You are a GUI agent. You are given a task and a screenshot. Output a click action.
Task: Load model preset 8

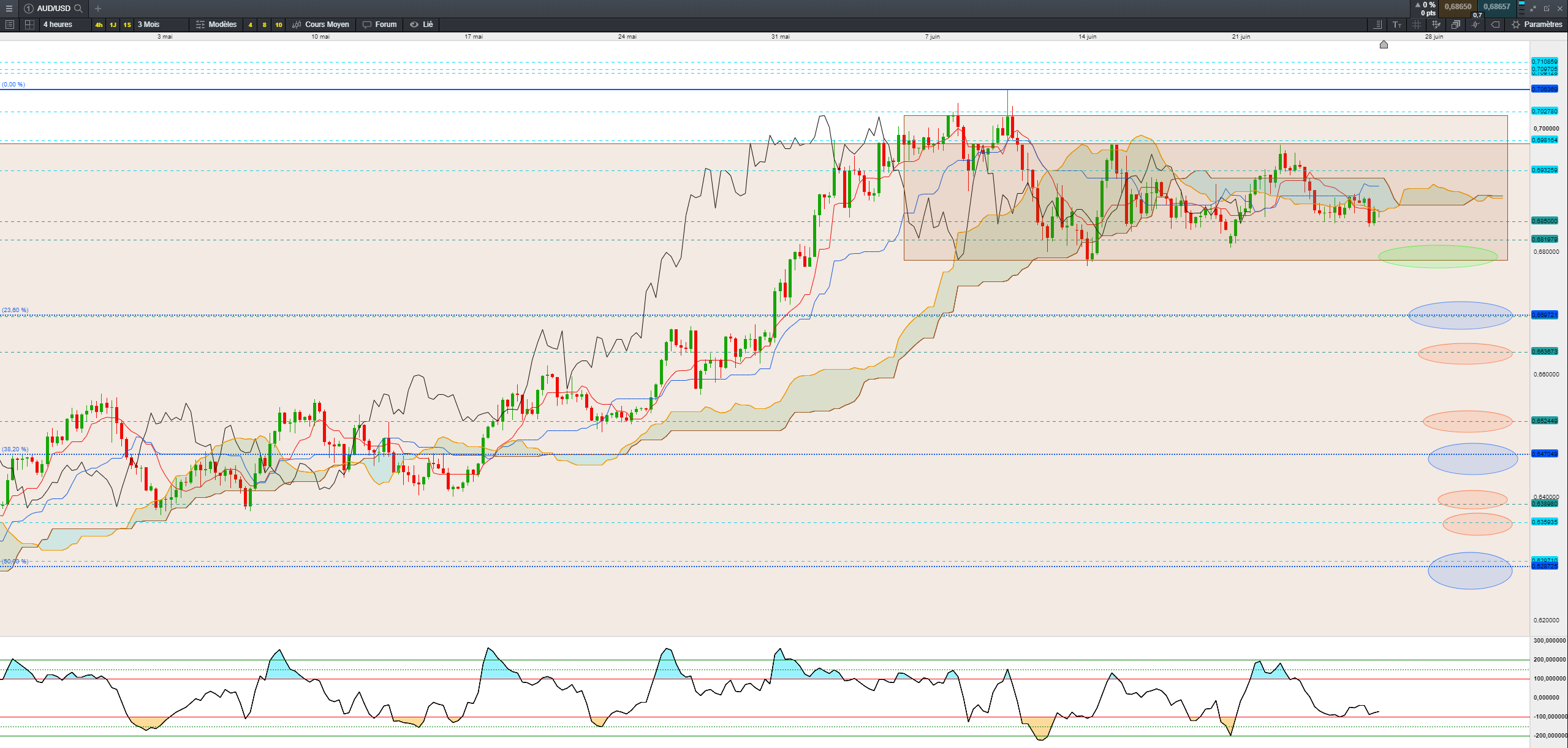(264, 25)
